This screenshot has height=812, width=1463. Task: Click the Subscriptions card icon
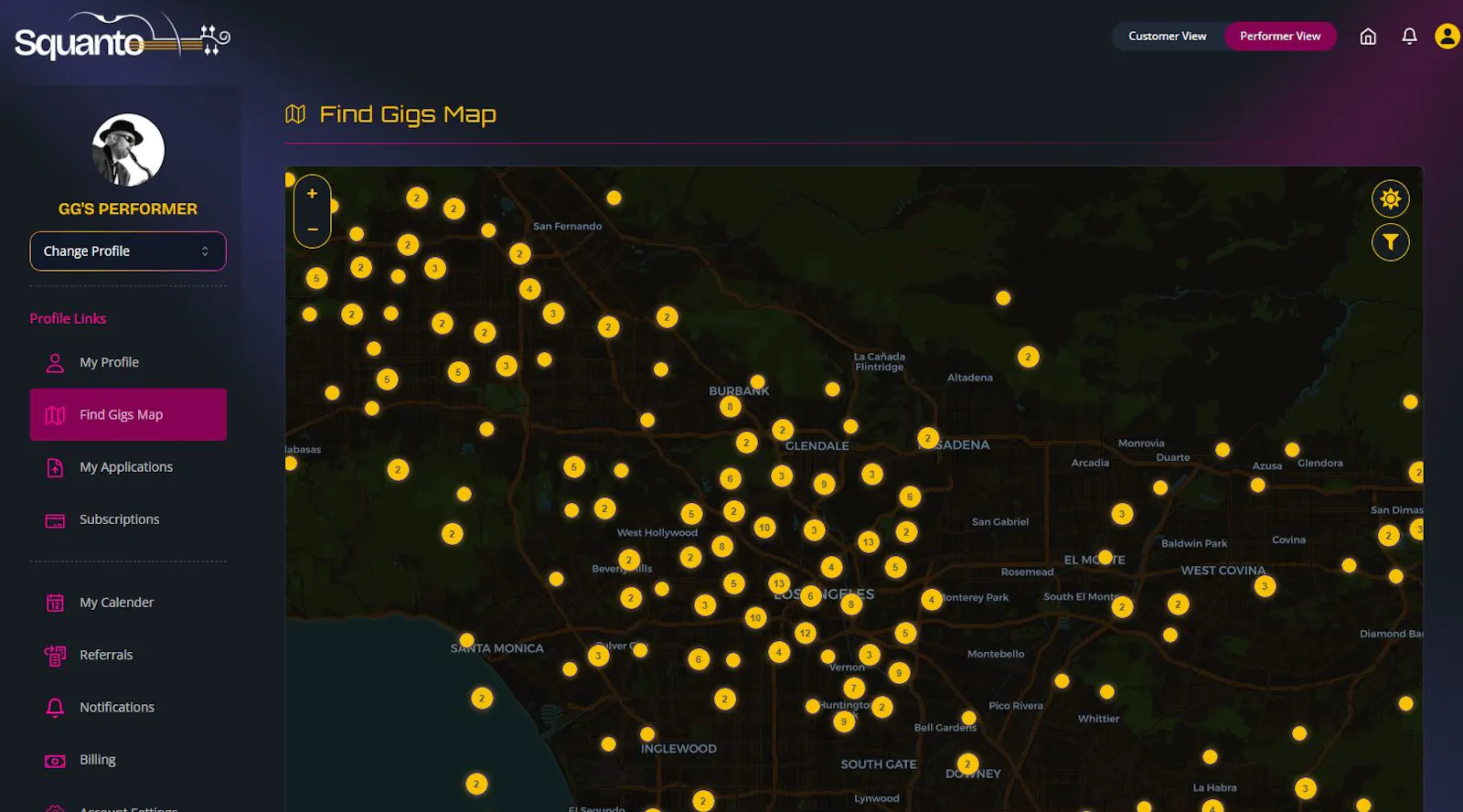point(55,520)
